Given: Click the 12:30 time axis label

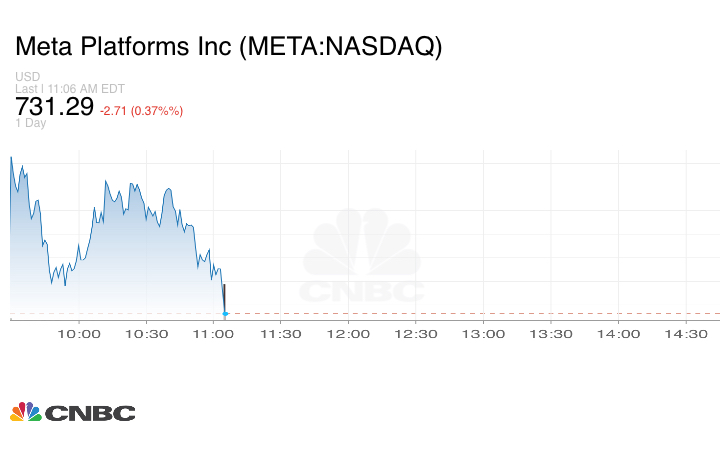Looking at the screenshot, I should 419,334.
